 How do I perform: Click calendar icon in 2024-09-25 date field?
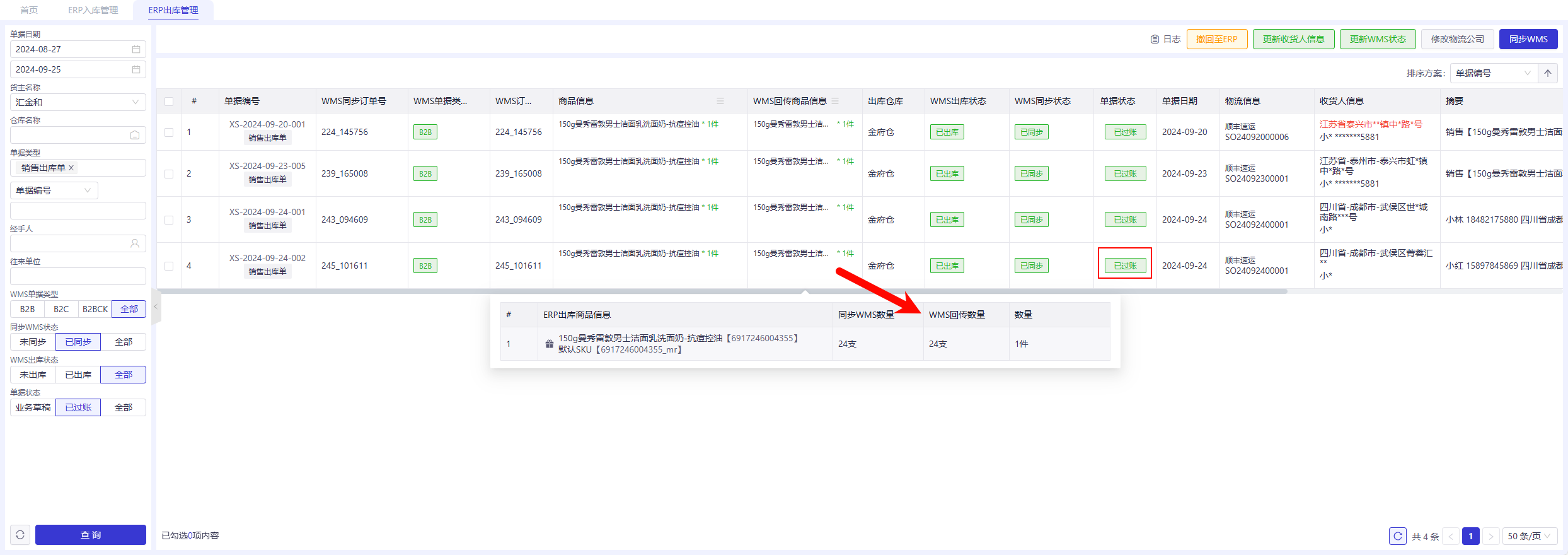pyautogui.click(x=136, y=69)
